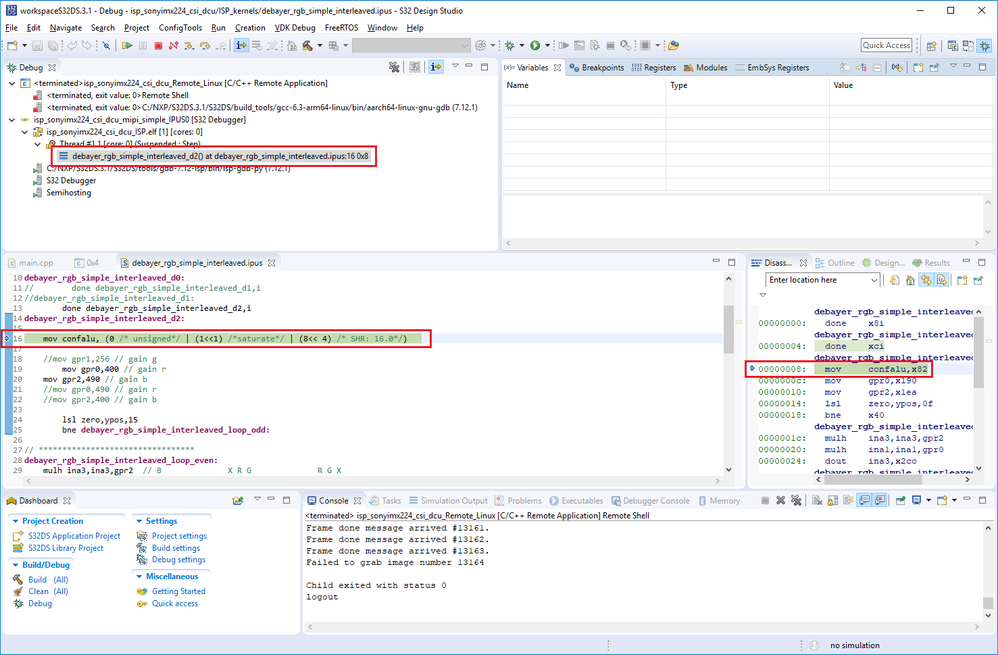Switch to the Debugger Console tab
The width and height of the screenshot is (998, 655).
pyautogui.click(x=650, y=501)
